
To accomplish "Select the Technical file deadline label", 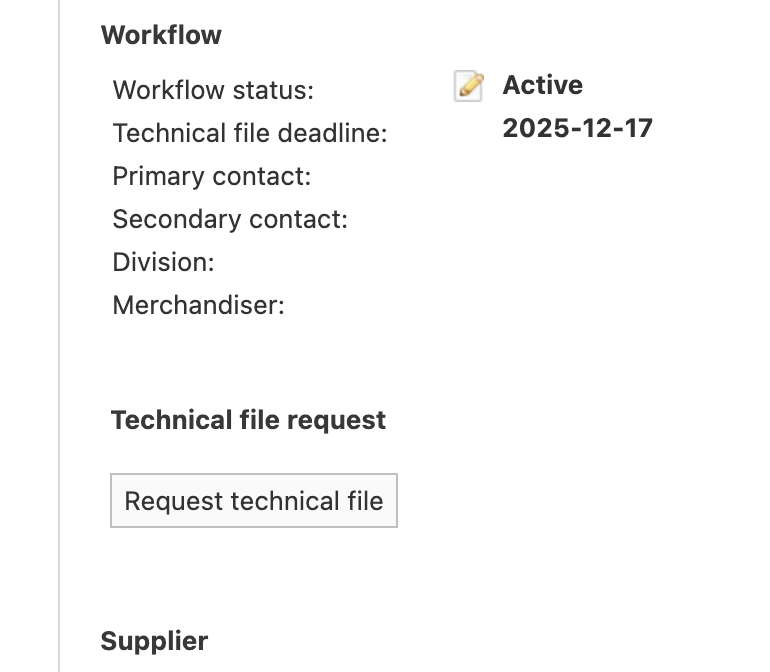I will [249, 133].
